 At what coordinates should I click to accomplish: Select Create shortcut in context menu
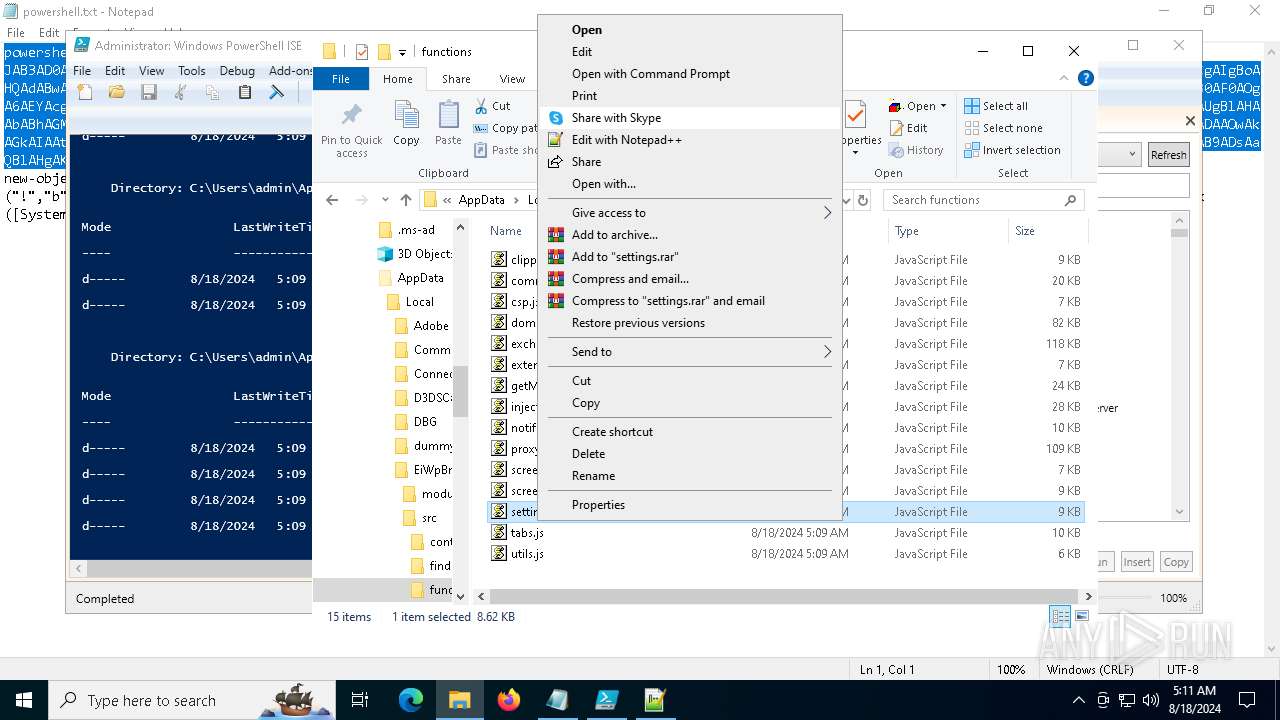click(x=690, y=432)
